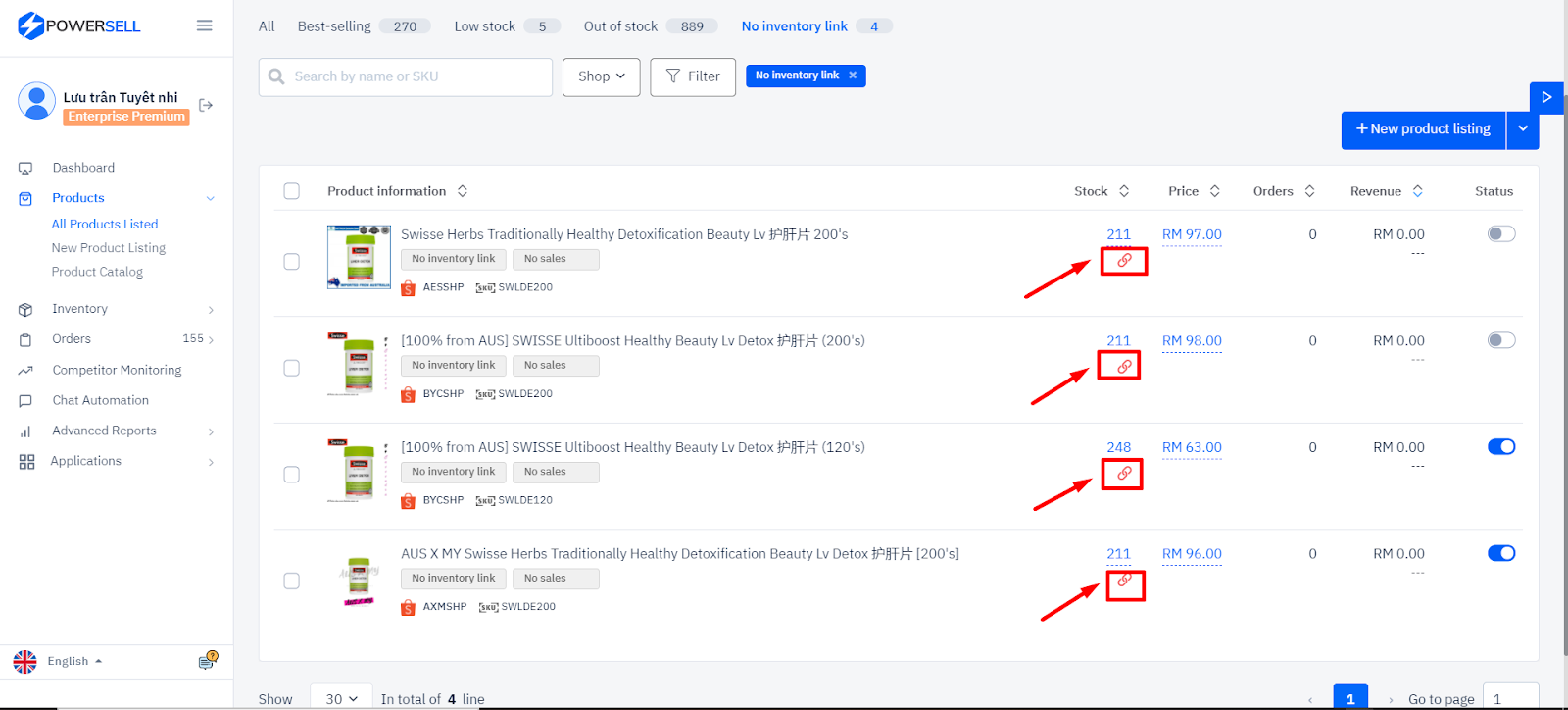Click the UK flag language icon

coord(24,662)
